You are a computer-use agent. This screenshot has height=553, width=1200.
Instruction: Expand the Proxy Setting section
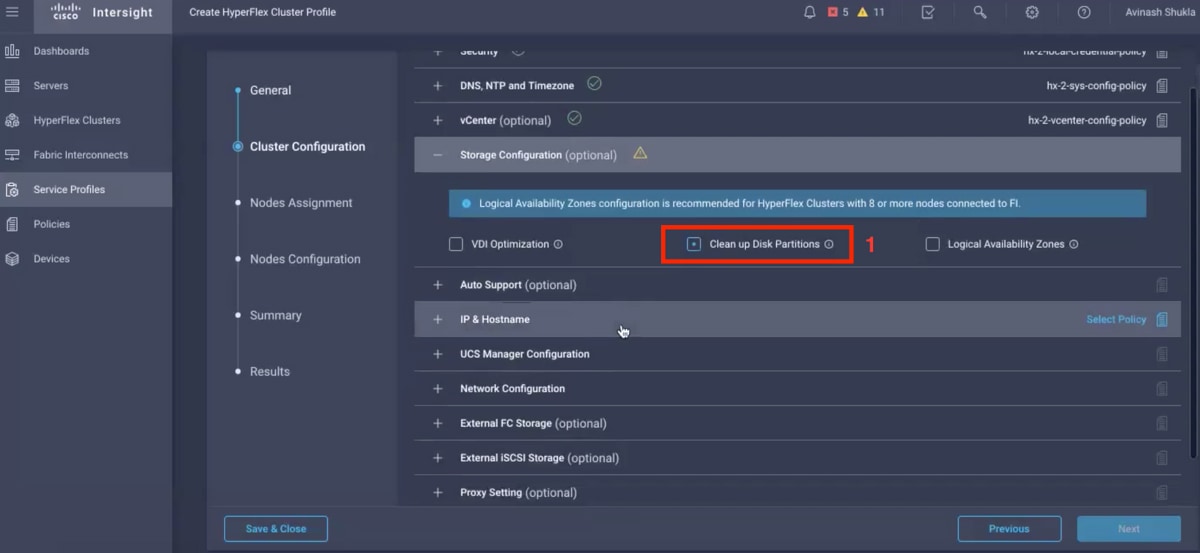point(438,493)
